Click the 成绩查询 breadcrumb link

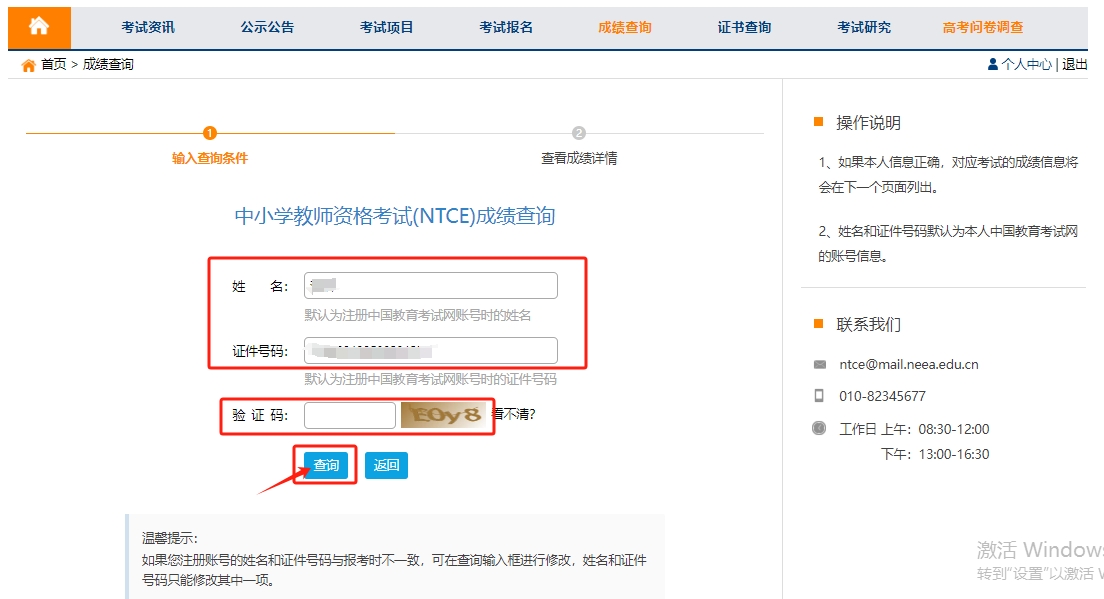click(x=103, y=63)
